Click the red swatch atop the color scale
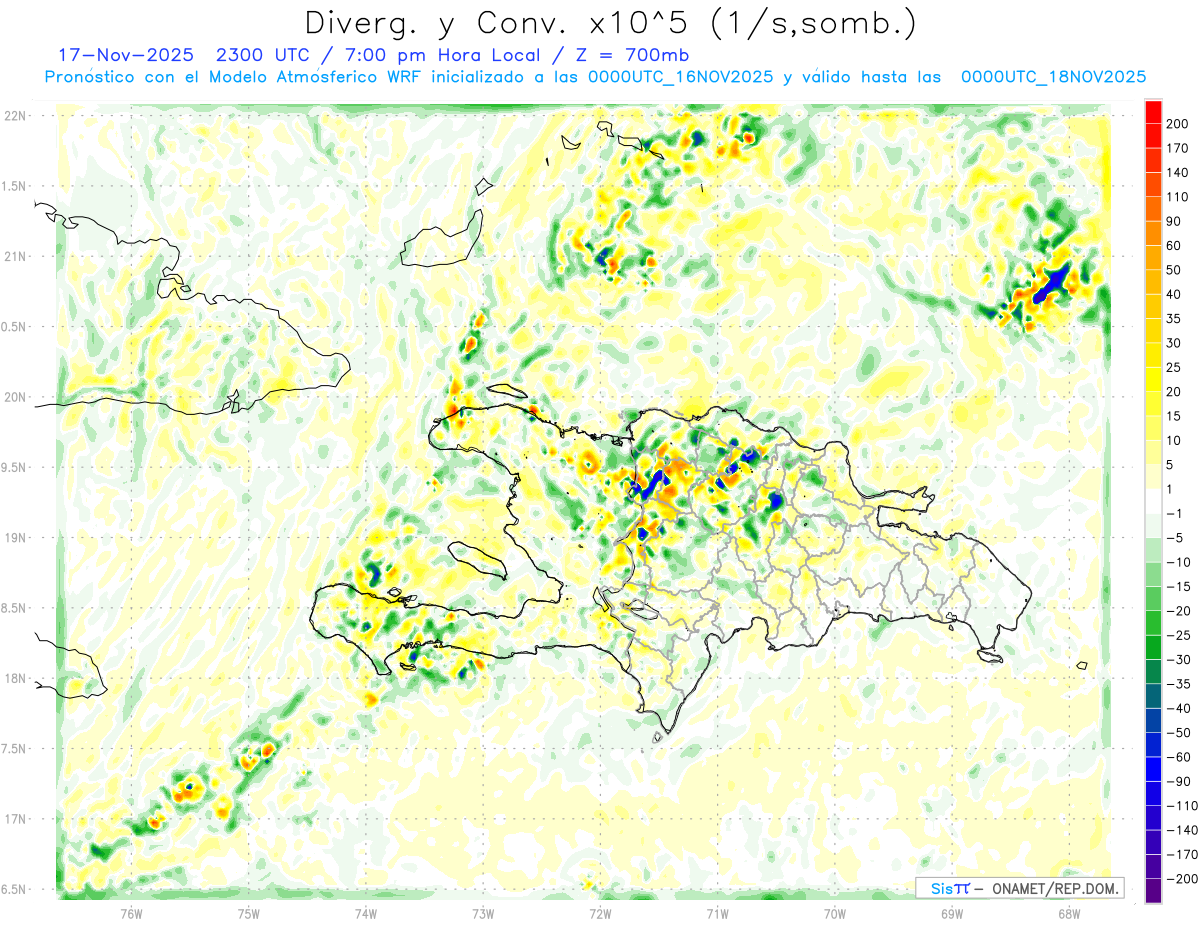1200x927 pixels. pos(1153,111)
